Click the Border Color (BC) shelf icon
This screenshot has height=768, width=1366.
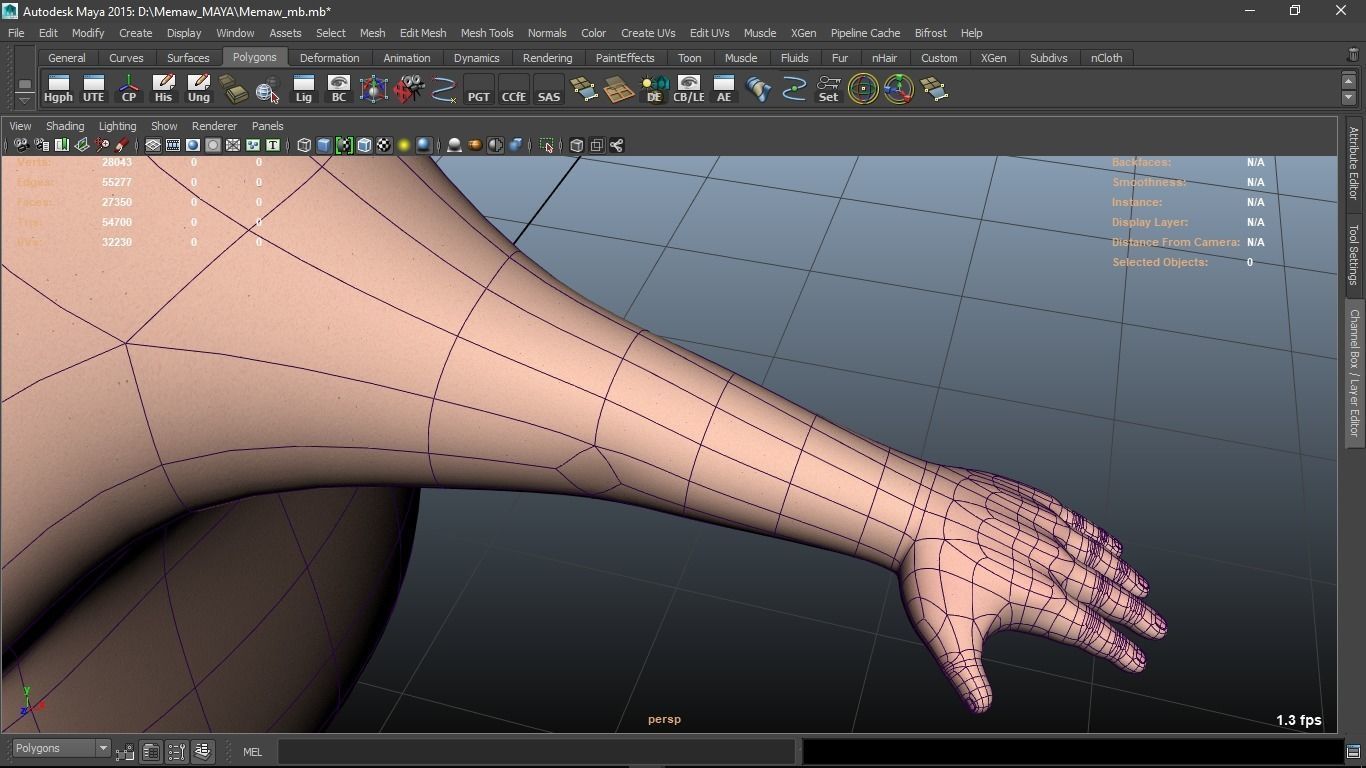pos(338,89)
